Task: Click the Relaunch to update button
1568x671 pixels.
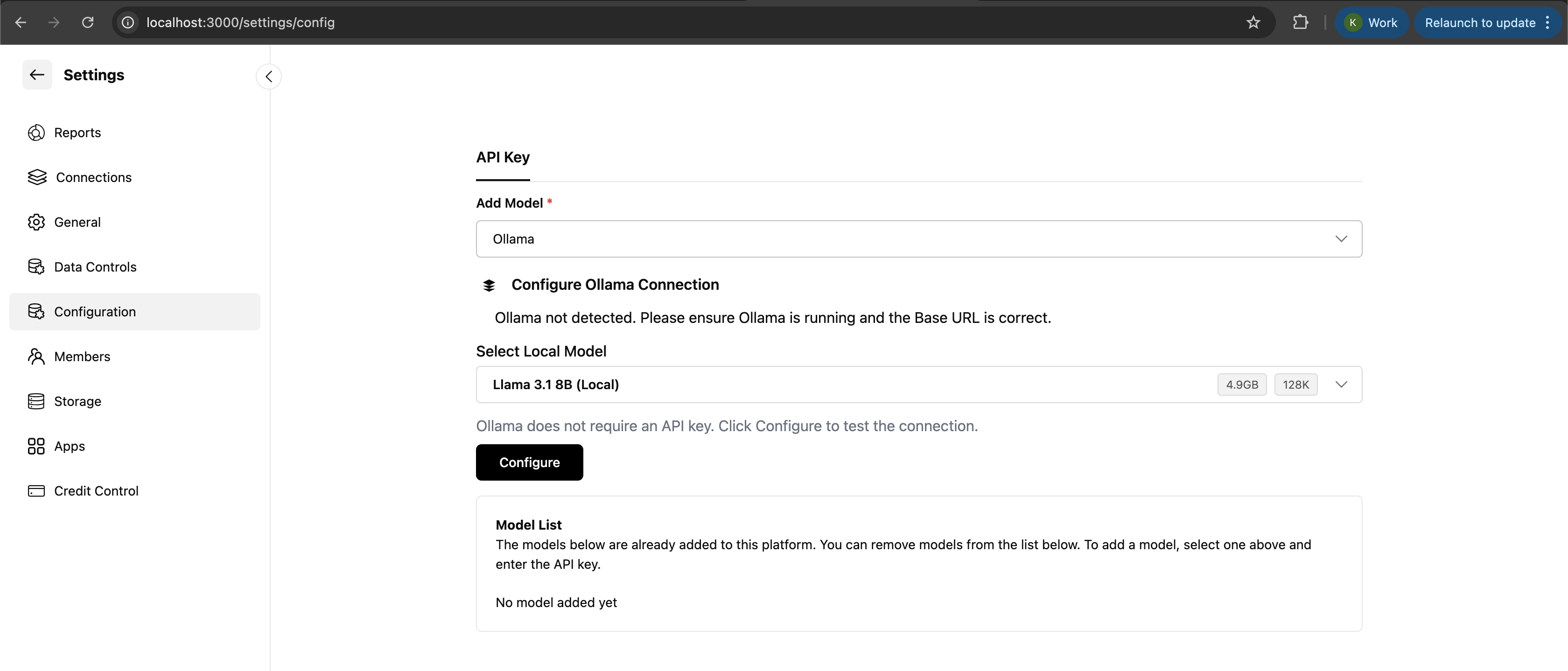Action: [x=1480, y=22]
